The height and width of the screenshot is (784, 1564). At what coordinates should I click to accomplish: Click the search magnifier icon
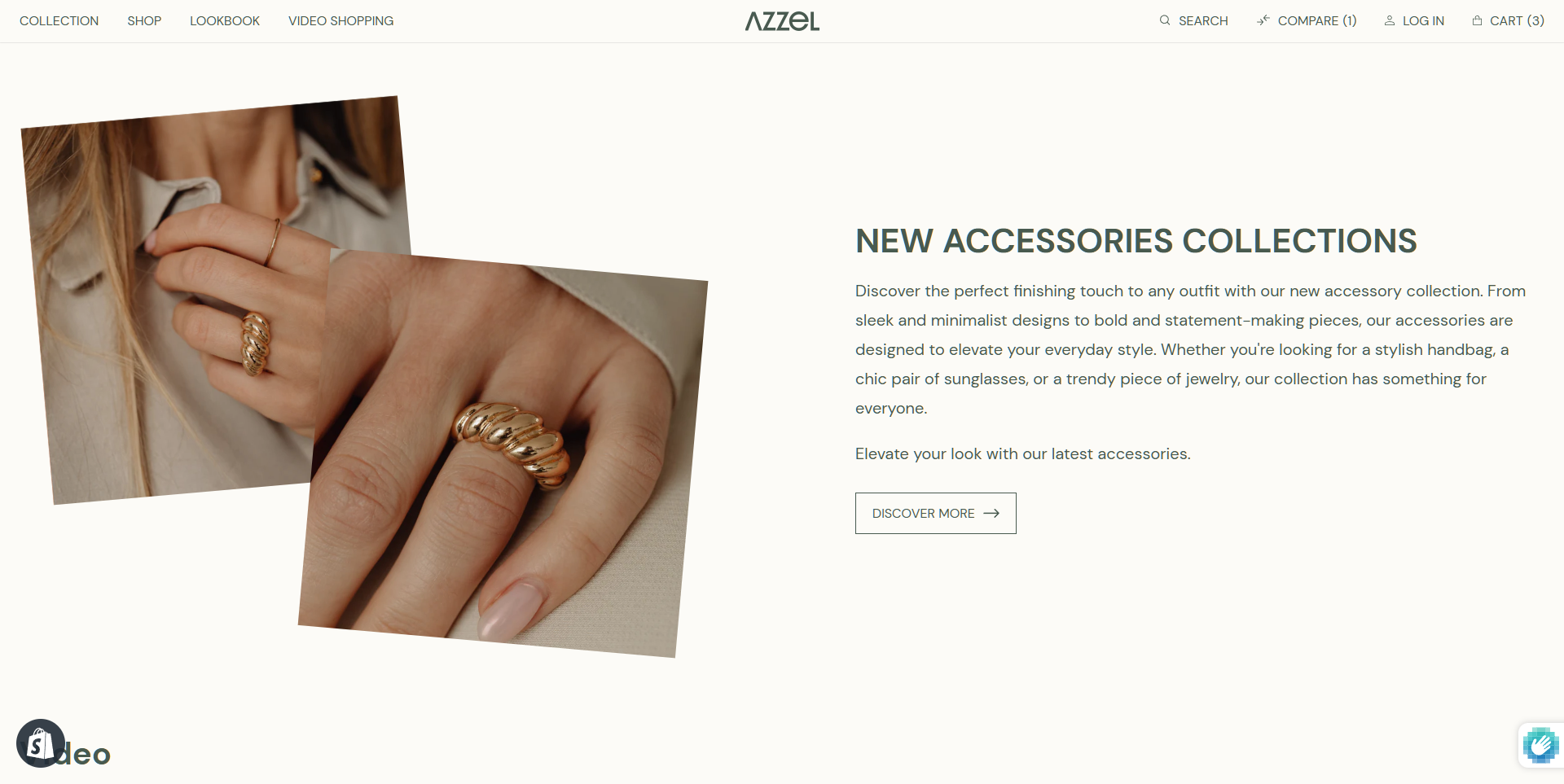click(1165, 20)
